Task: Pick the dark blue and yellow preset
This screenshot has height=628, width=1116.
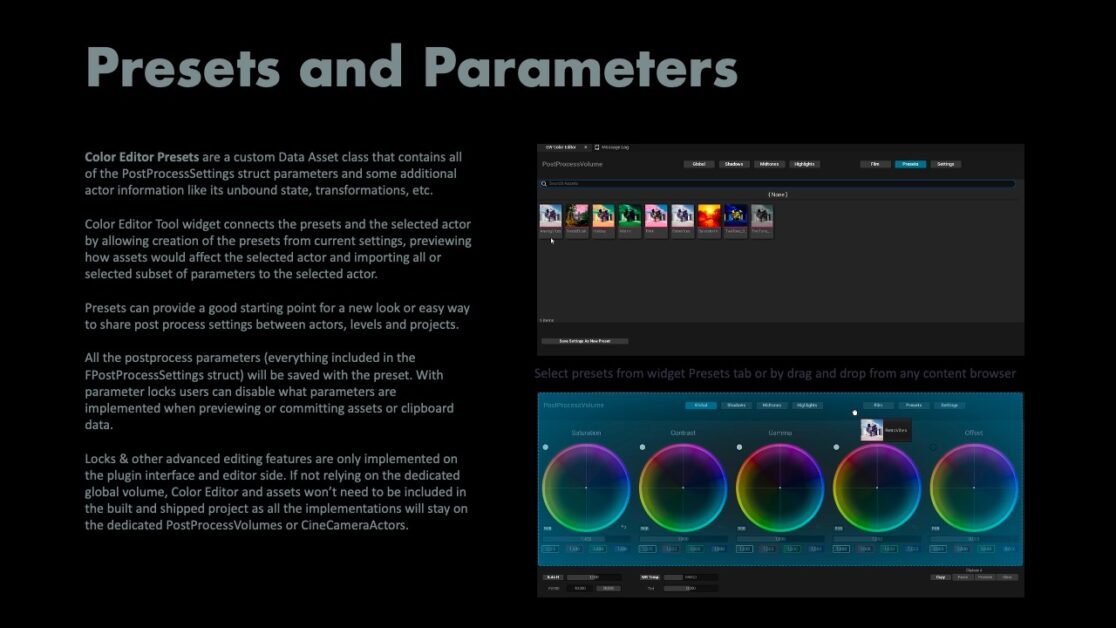Action: point(735,216)
